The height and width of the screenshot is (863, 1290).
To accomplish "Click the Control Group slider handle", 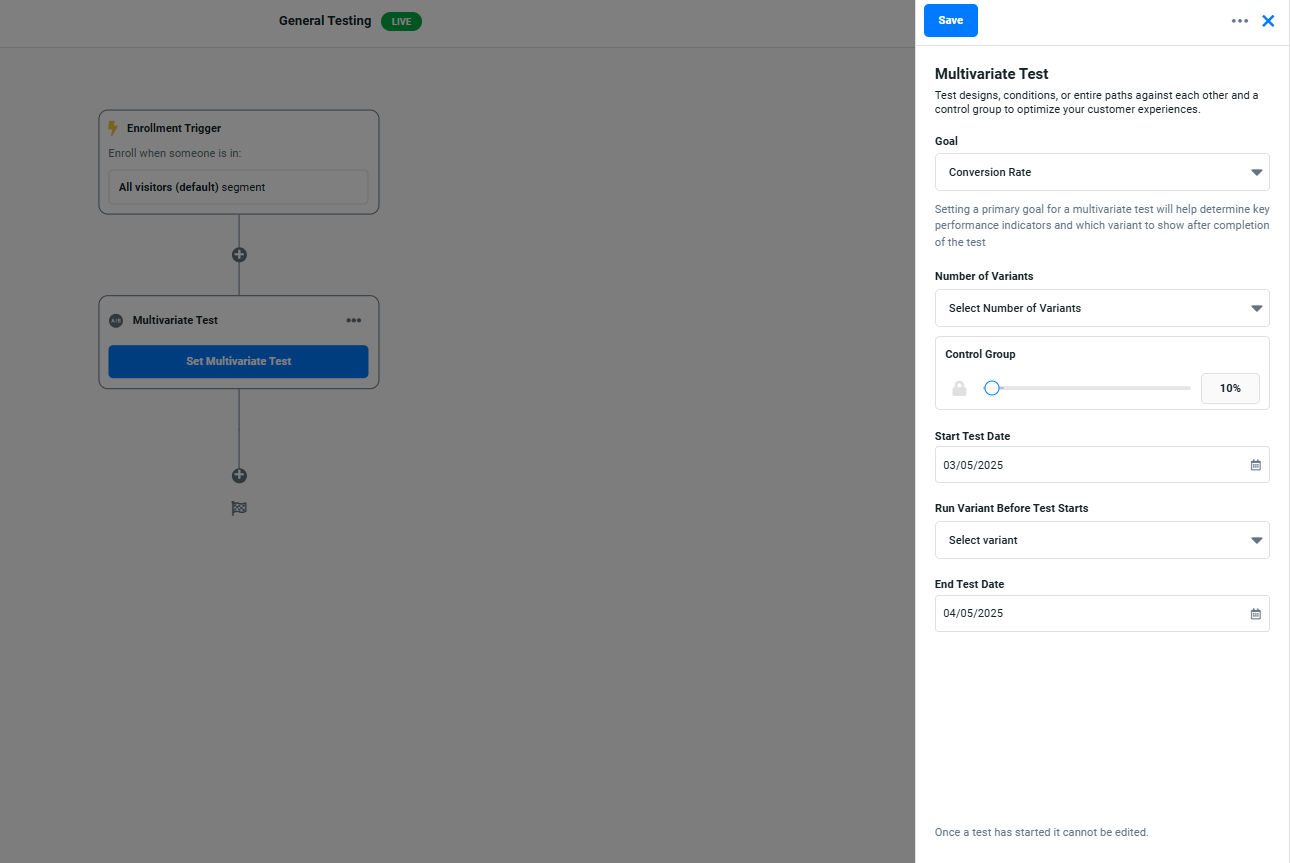I will click(x=992, y=388).
